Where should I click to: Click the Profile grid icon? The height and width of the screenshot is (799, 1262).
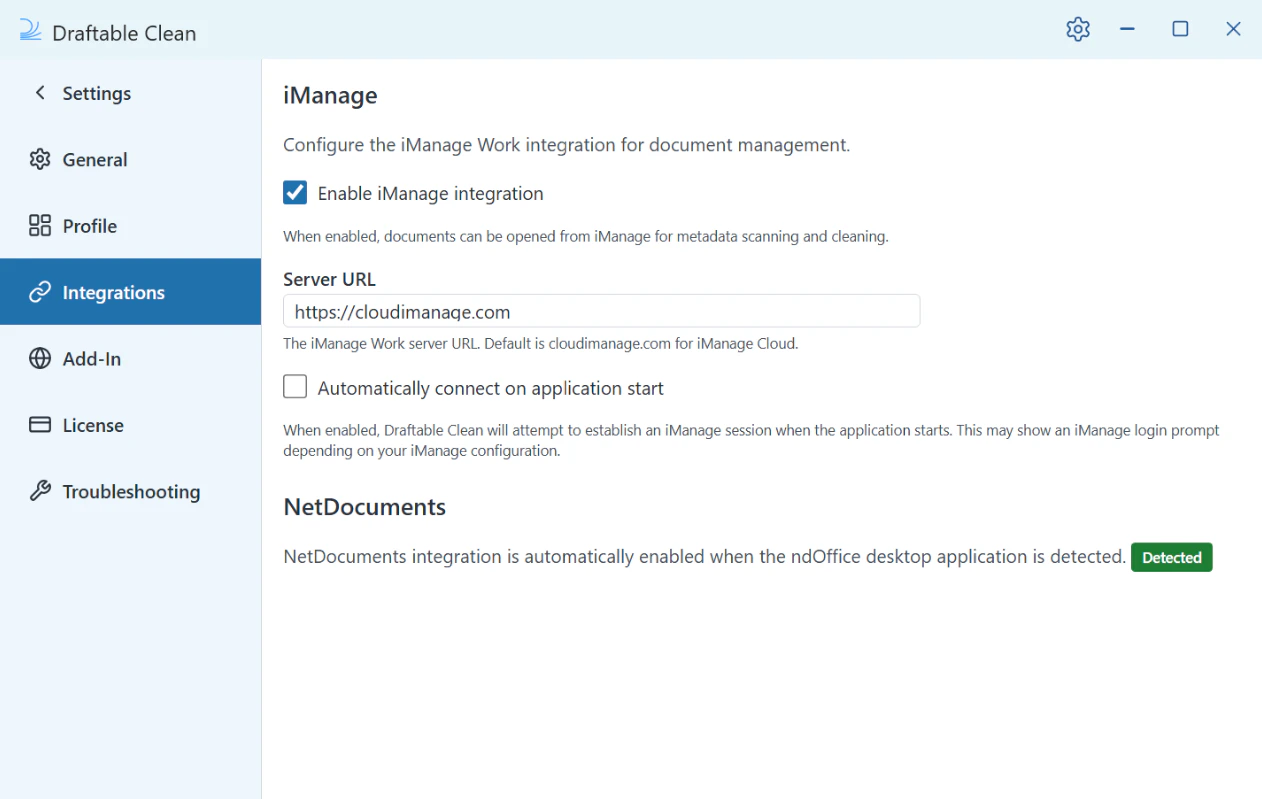point(40,225)
